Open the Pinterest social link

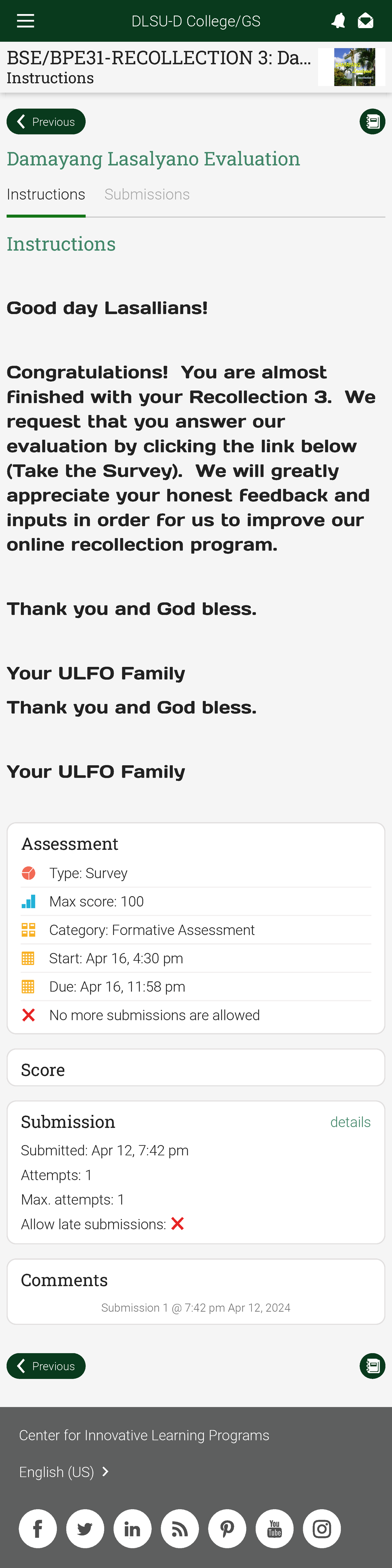click(227, 1528)
